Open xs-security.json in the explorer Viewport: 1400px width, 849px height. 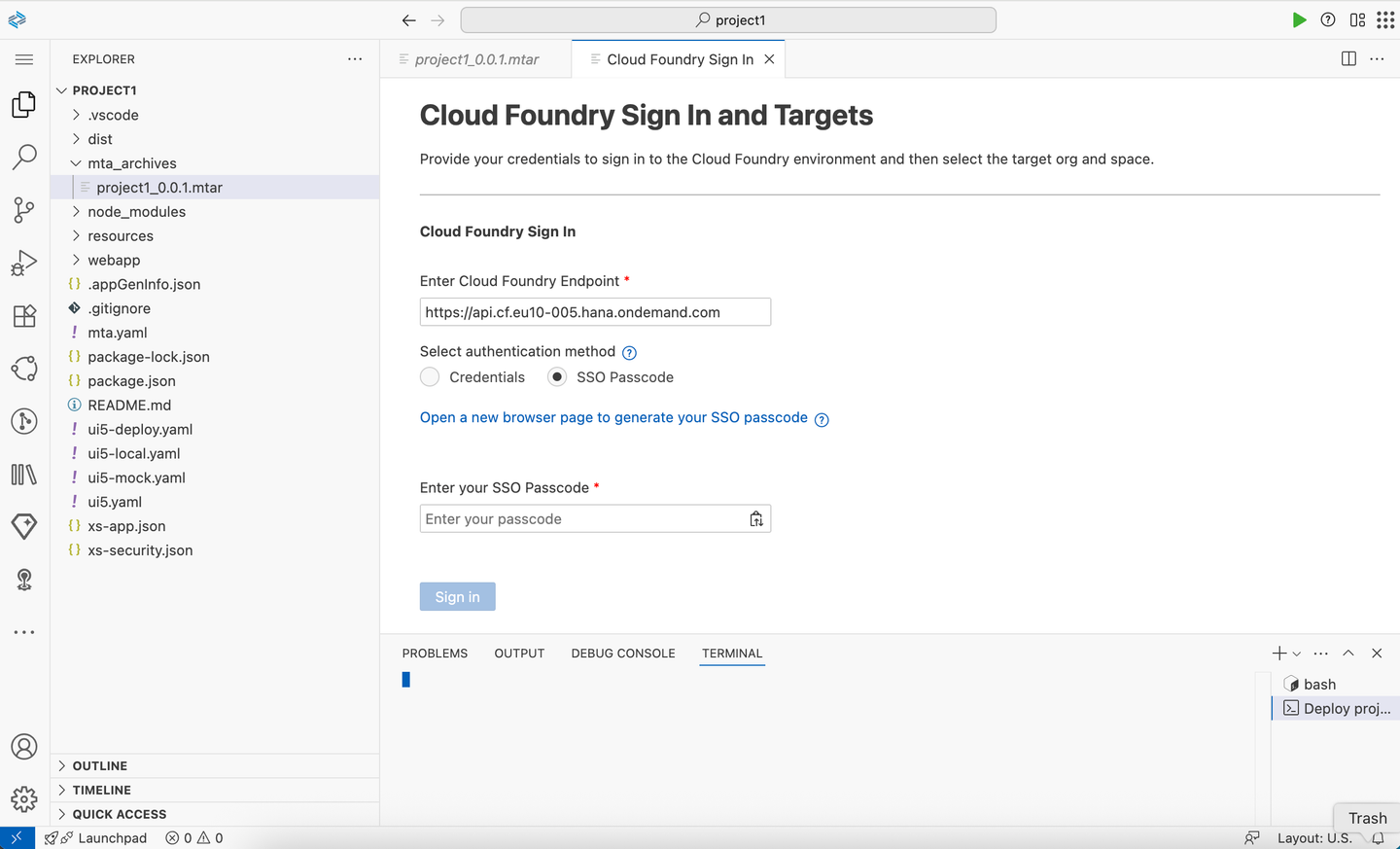[215, 550]
